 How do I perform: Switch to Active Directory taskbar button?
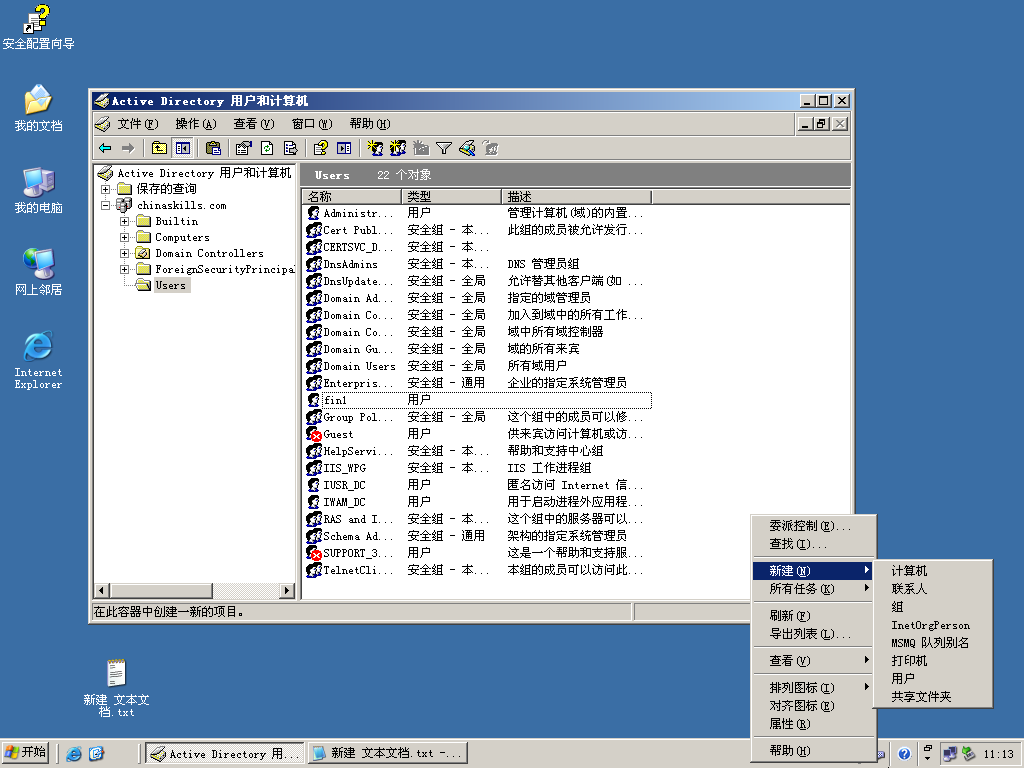tap(225, 754)
